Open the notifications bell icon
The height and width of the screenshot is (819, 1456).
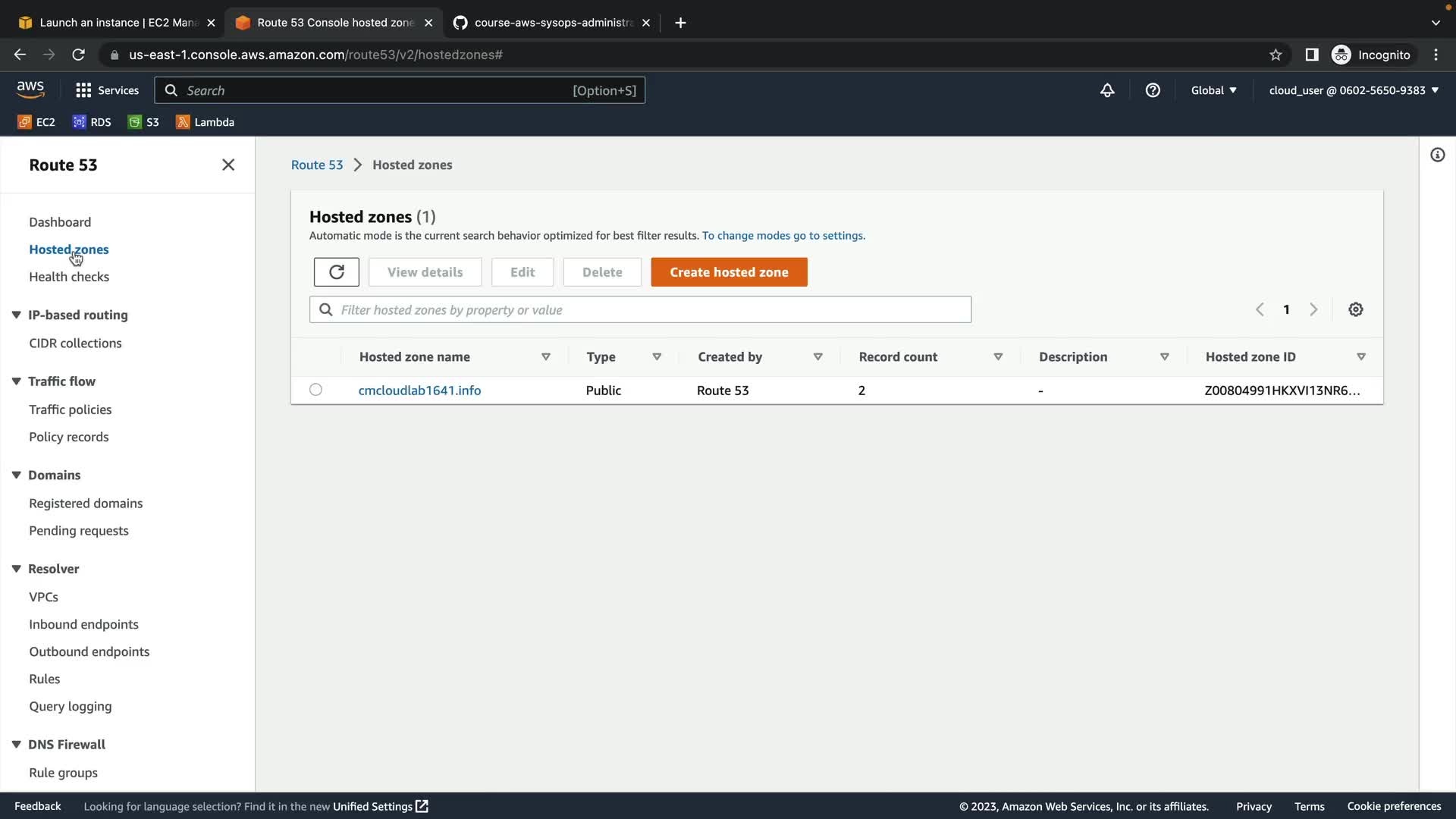(x=1107, y=90)
